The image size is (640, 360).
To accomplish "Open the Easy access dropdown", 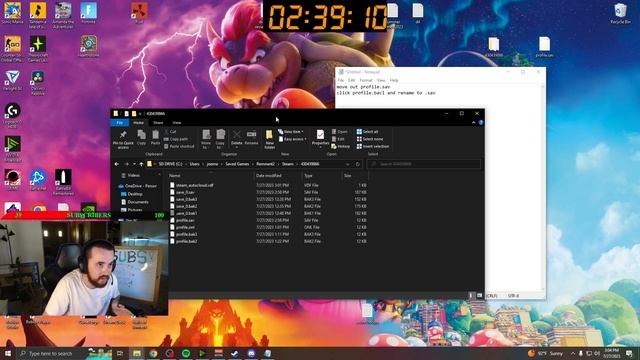I will click(x=292, y=139).
